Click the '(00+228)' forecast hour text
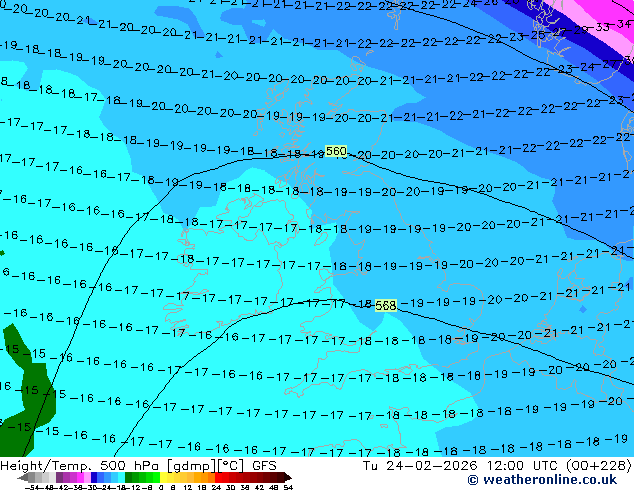This screenshot has width=634, height=490. [599, 466]
